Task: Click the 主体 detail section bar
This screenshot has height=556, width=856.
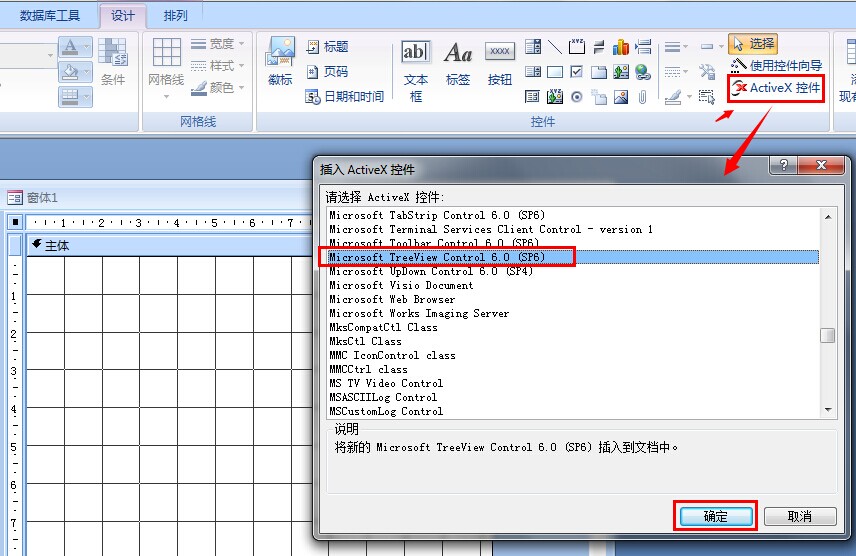Action: tap(169, 246)
